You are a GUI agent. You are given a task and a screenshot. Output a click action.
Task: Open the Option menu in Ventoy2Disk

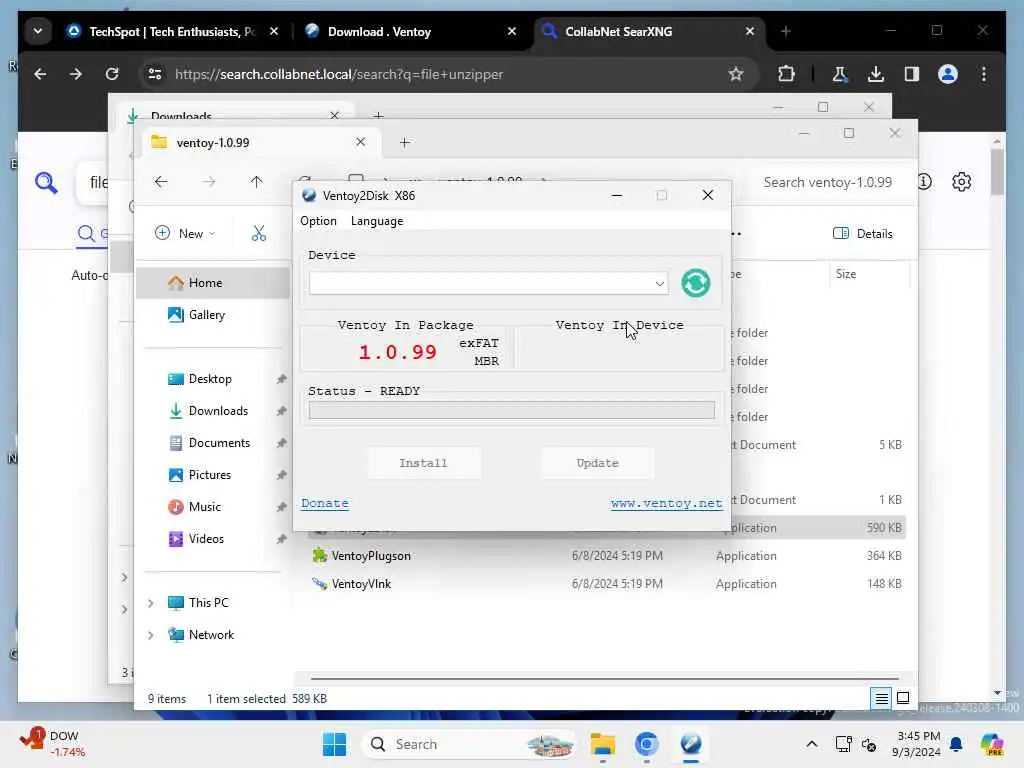click(x=318, y=221)
